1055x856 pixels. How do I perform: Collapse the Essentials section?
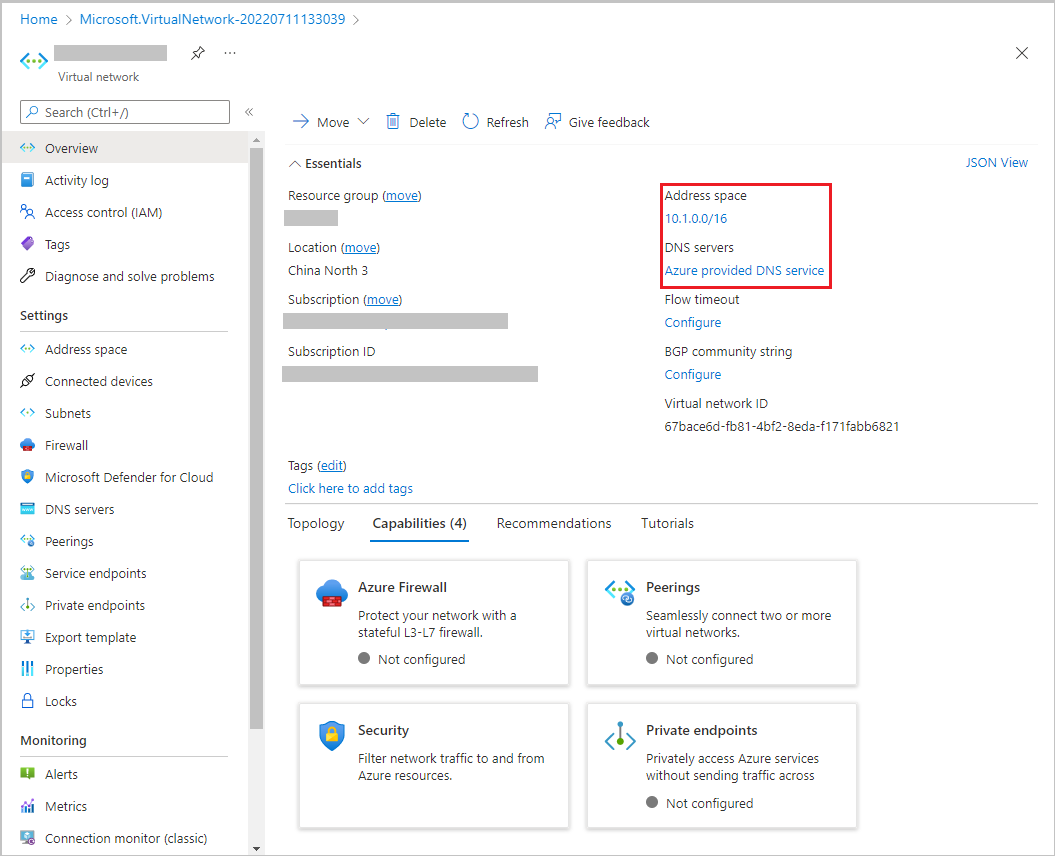(x=295, y=164)
